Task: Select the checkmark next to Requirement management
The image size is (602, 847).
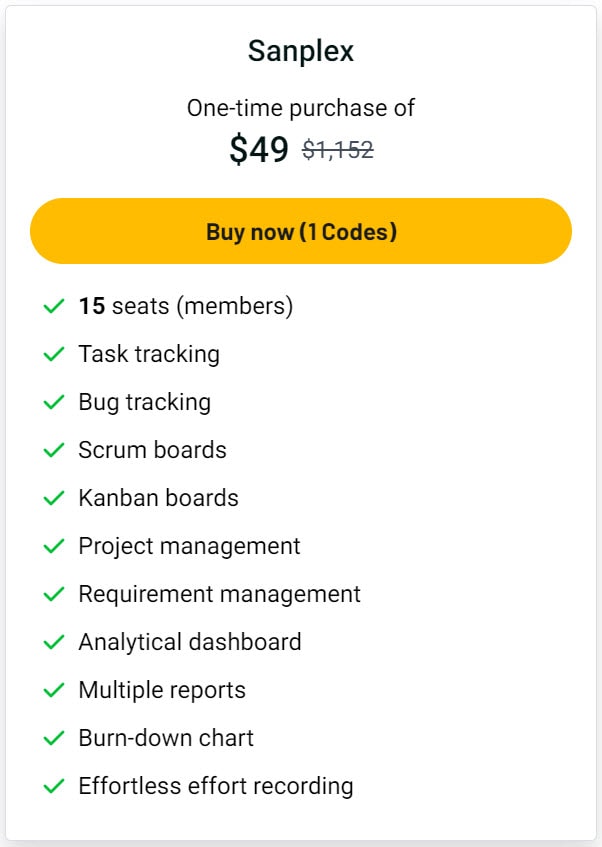Action: pos(55,594)
